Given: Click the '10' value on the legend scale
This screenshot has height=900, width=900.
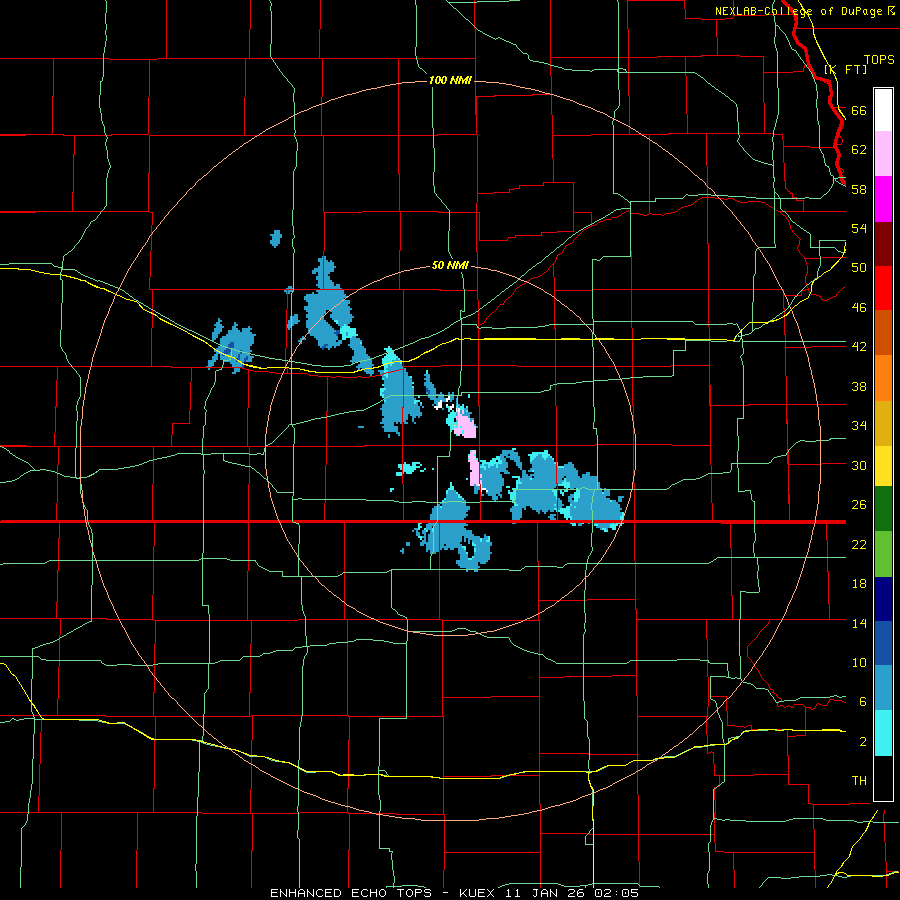Looking at the screenshot, I should (859, 663).
